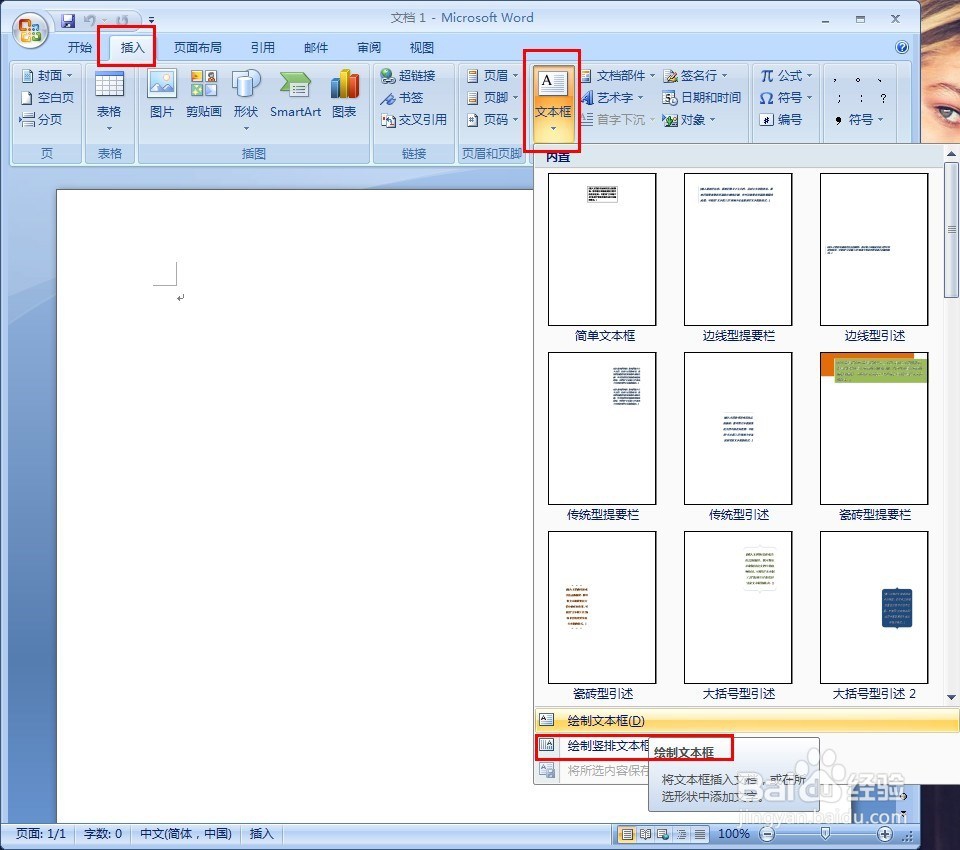This screenshot has height=850, width=960.
Task: Customize quick access toolbar arrow
Action: [151, 20]
